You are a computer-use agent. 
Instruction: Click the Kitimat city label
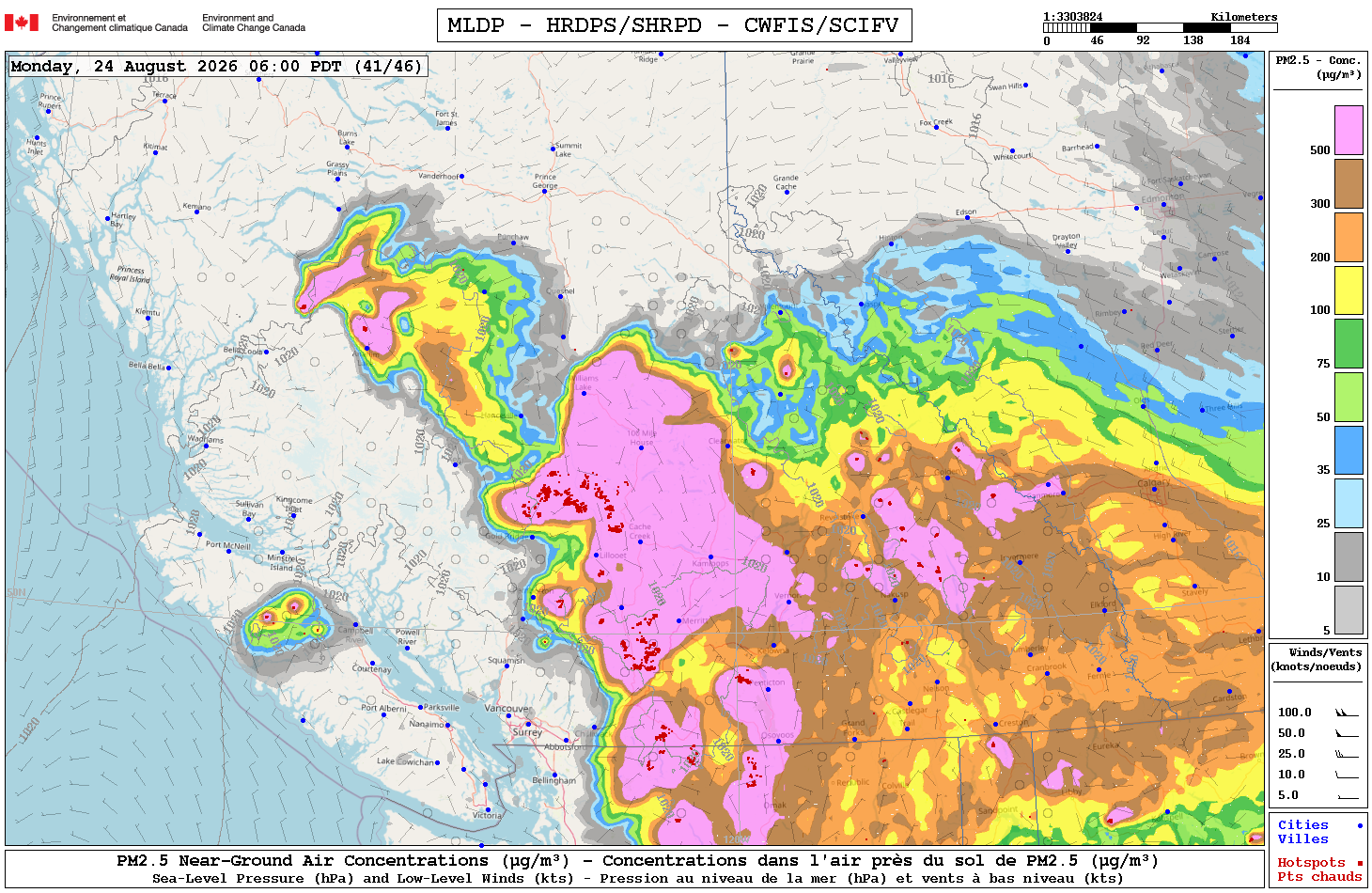(x=155, y=148)
